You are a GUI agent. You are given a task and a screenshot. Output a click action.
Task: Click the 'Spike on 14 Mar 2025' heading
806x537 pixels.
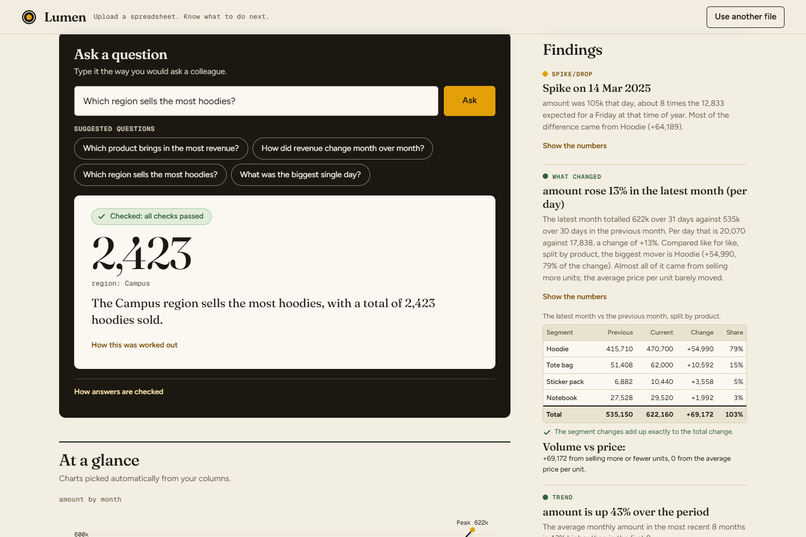tap(596, 88)
